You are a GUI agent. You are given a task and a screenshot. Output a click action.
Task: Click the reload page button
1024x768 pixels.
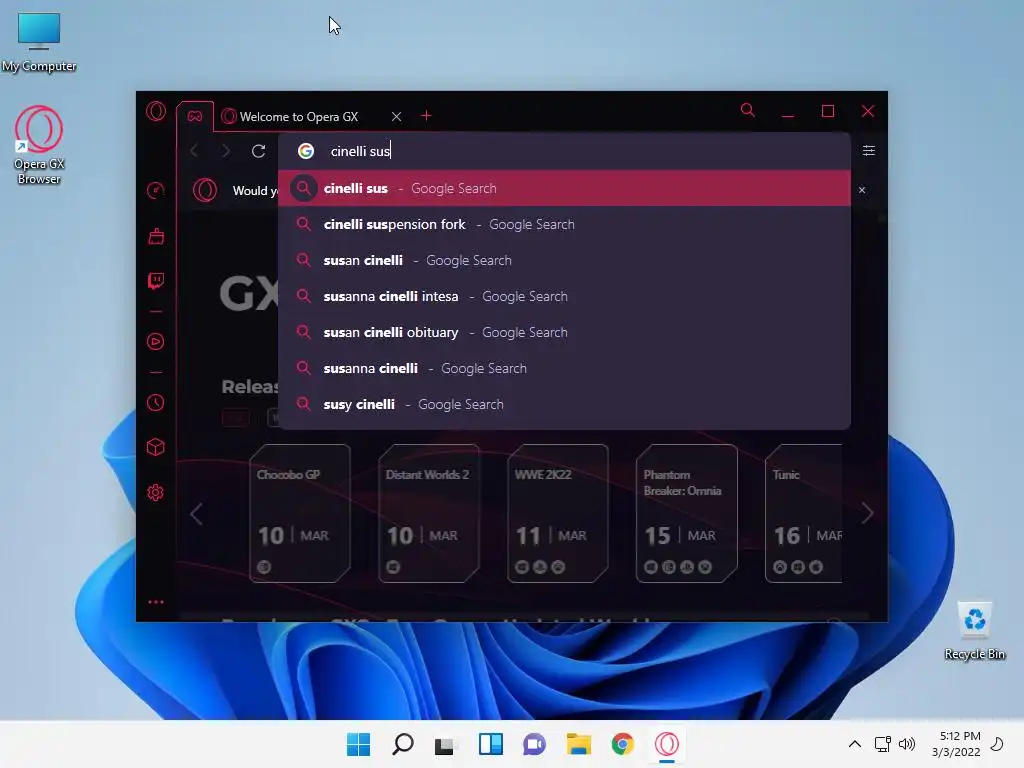[259, 151]
